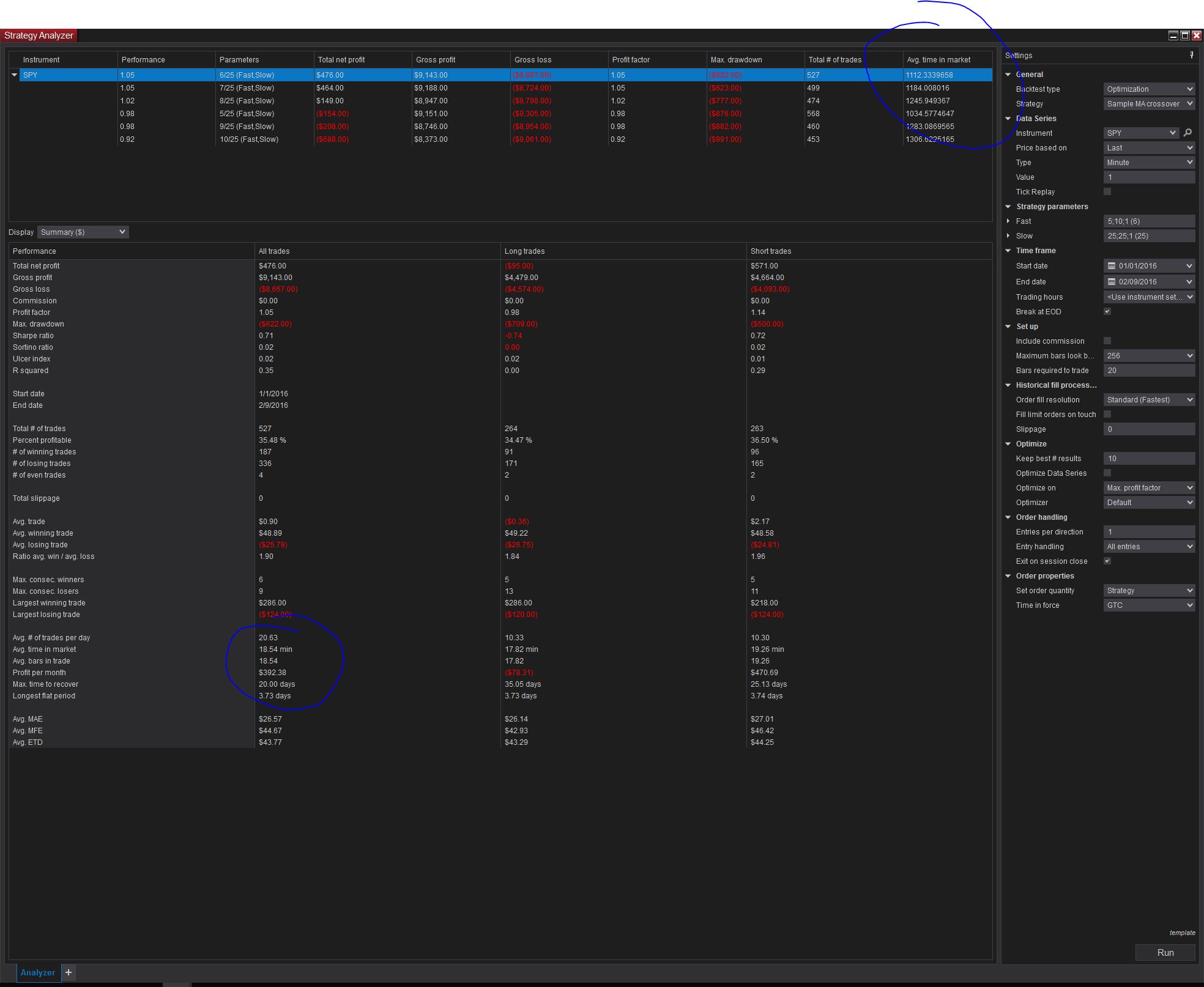Uncheck Break at EOD checkbox
This screenshot has width=1204, height=987.
pyautogui.click(x=1107, y=312)
